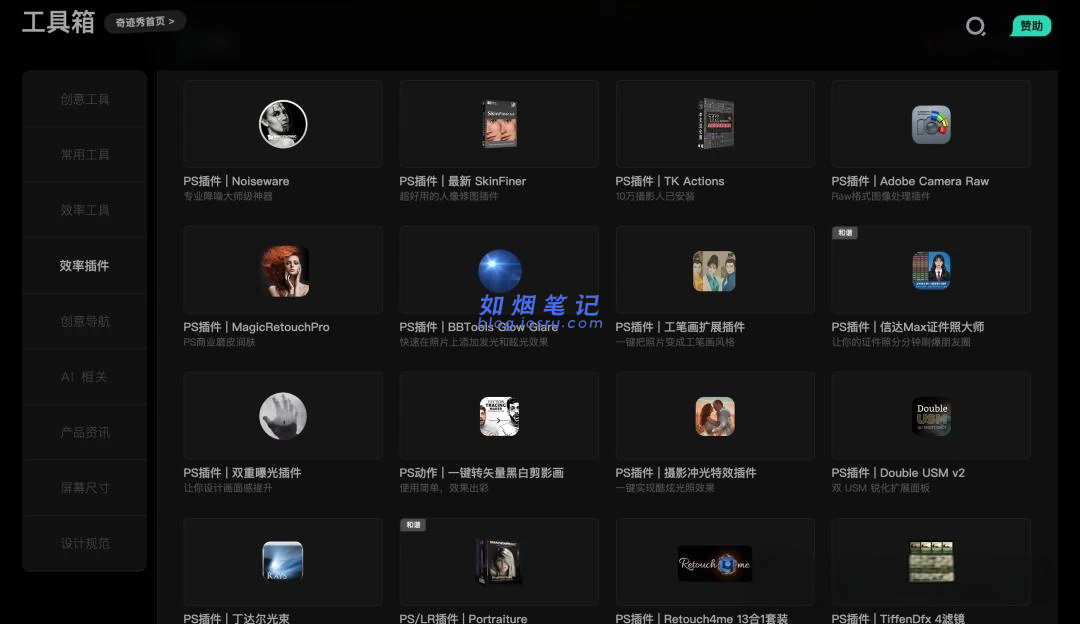Click the Raw格式图像处理插件 description

click(881, 196)
